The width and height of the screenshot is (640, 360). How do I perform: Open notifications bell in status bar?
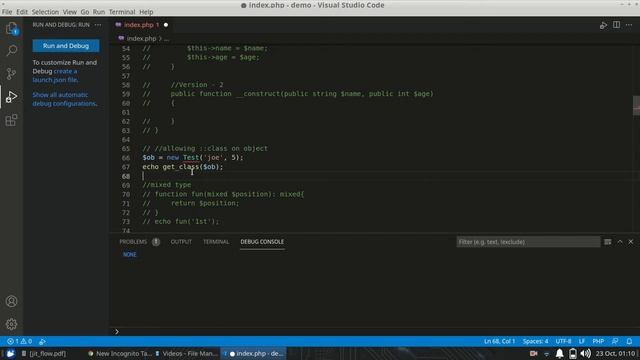[629, 341]
